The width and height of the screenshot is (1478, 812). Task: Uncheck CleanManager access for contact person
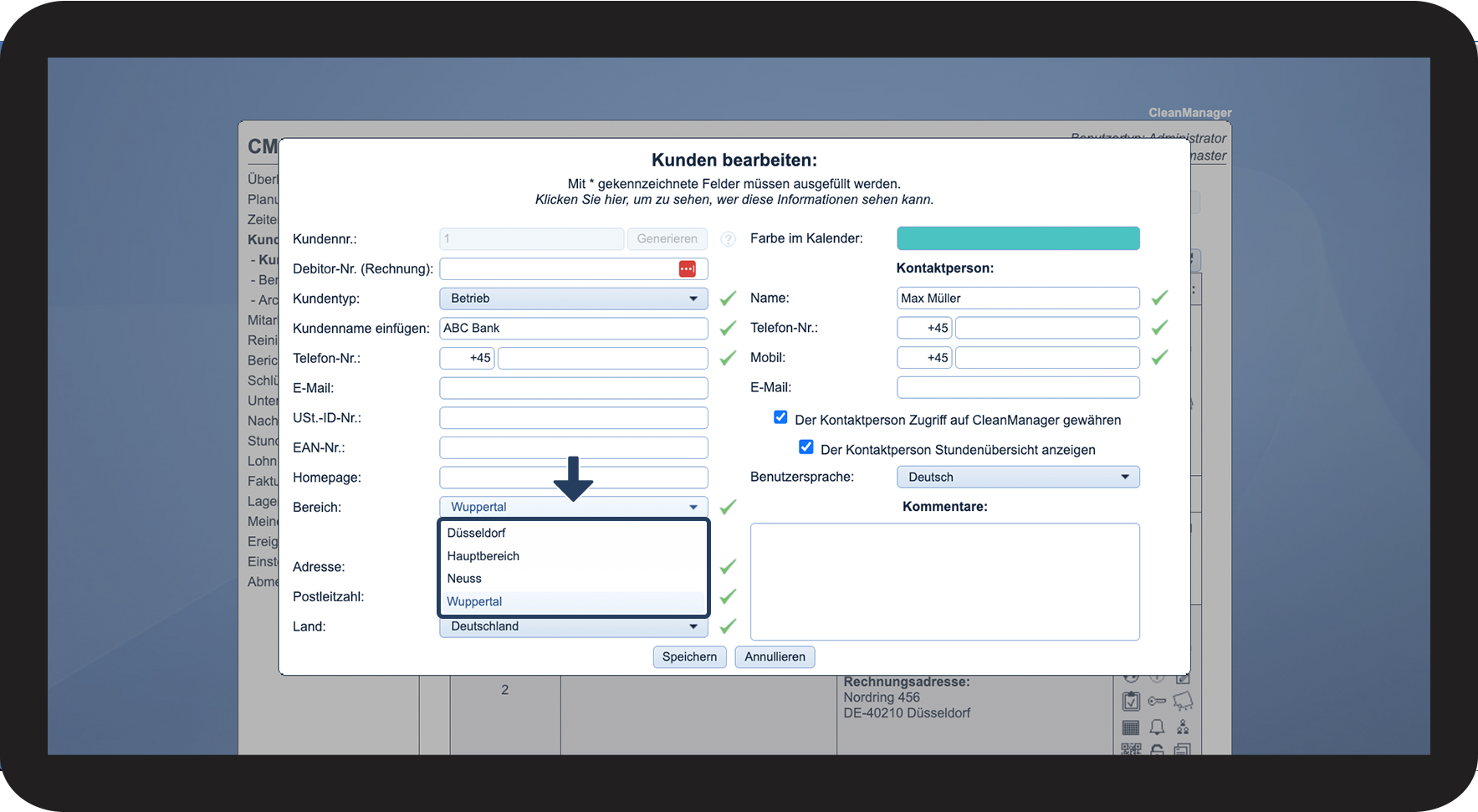click(x=780, y=417)
